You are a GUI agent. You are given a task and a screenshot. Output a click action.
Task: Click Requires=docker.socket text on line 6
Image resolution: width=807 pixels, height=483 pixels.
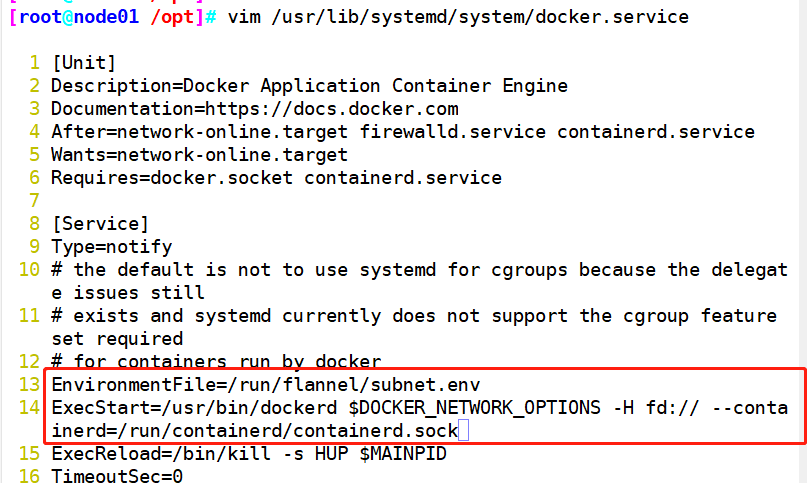click(x=172, y=178)
